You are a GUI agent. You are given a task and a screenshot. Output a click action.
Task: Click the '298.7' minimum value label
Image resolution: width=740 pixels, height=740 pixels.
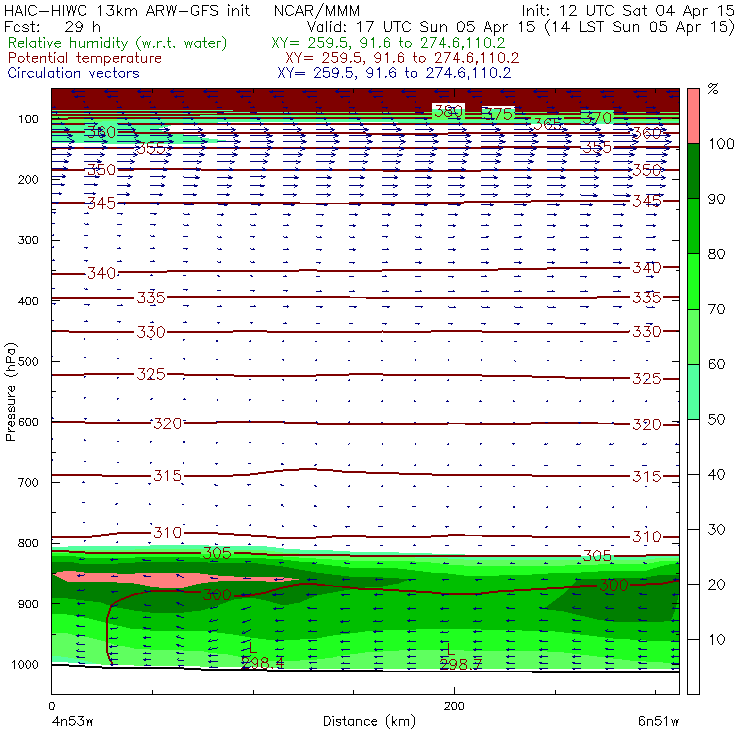[x=461, y=664]
